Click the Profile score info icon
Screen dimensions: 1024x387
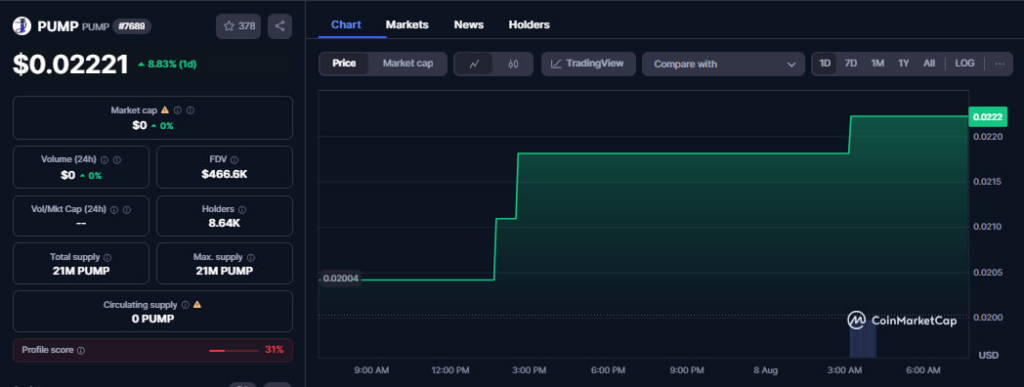coord(81,350)
